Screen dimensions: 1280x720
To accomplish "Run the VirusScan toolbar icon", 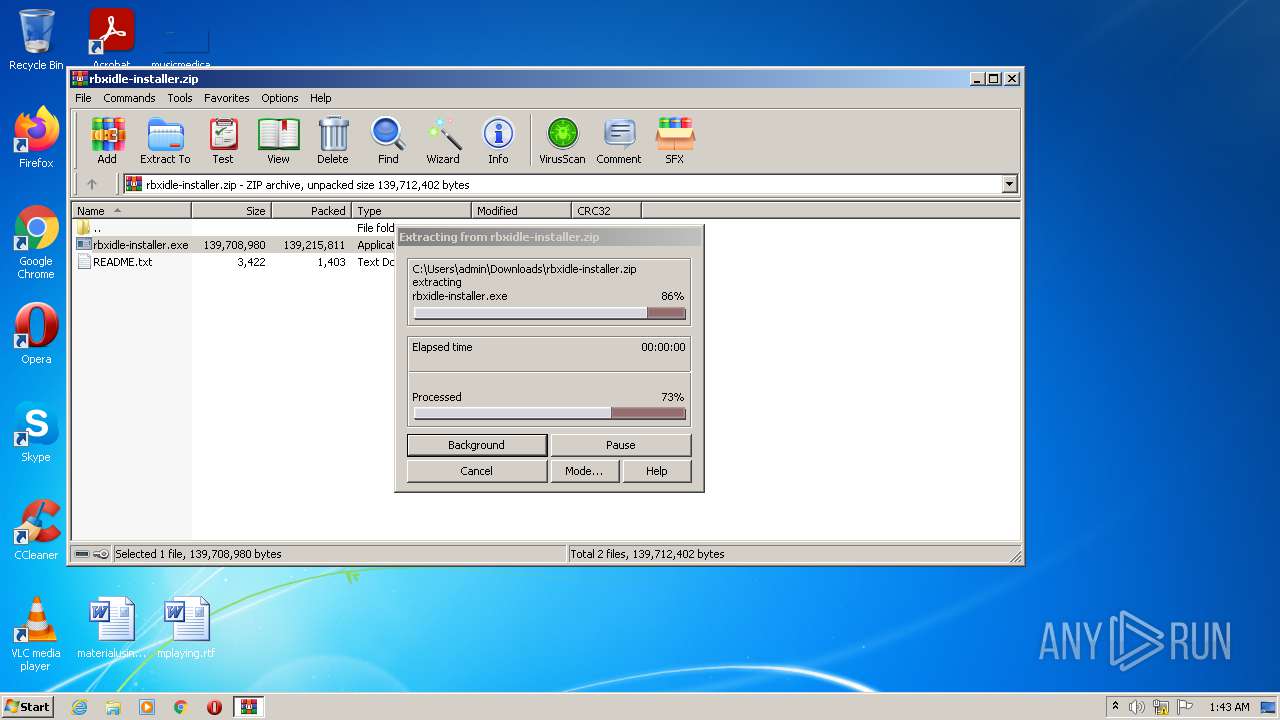I will (x=562, y=140).
